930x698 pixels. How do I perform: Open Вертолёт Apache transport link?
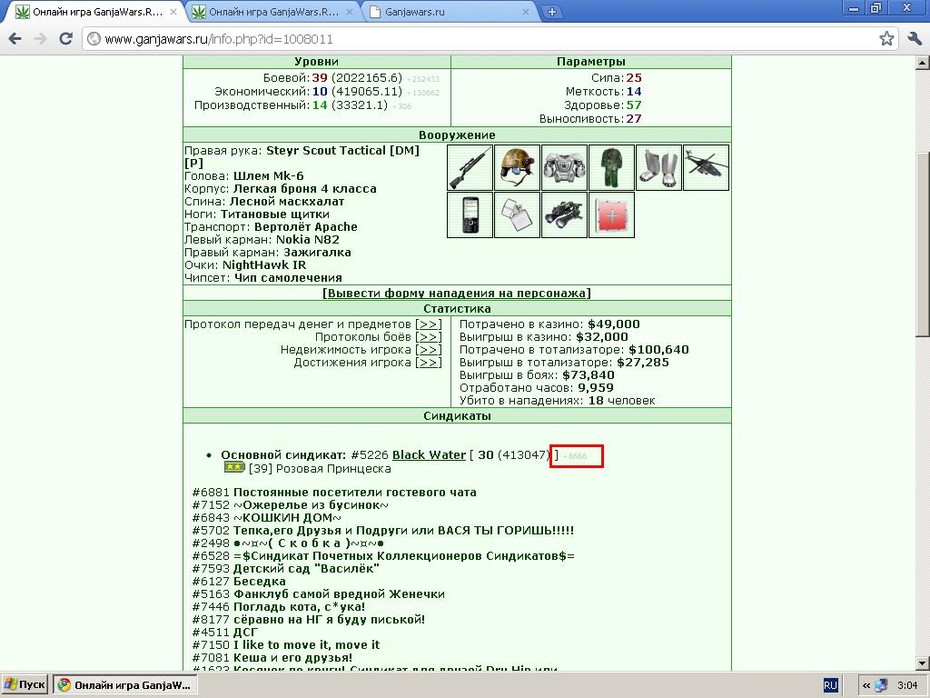click(305, 227)
